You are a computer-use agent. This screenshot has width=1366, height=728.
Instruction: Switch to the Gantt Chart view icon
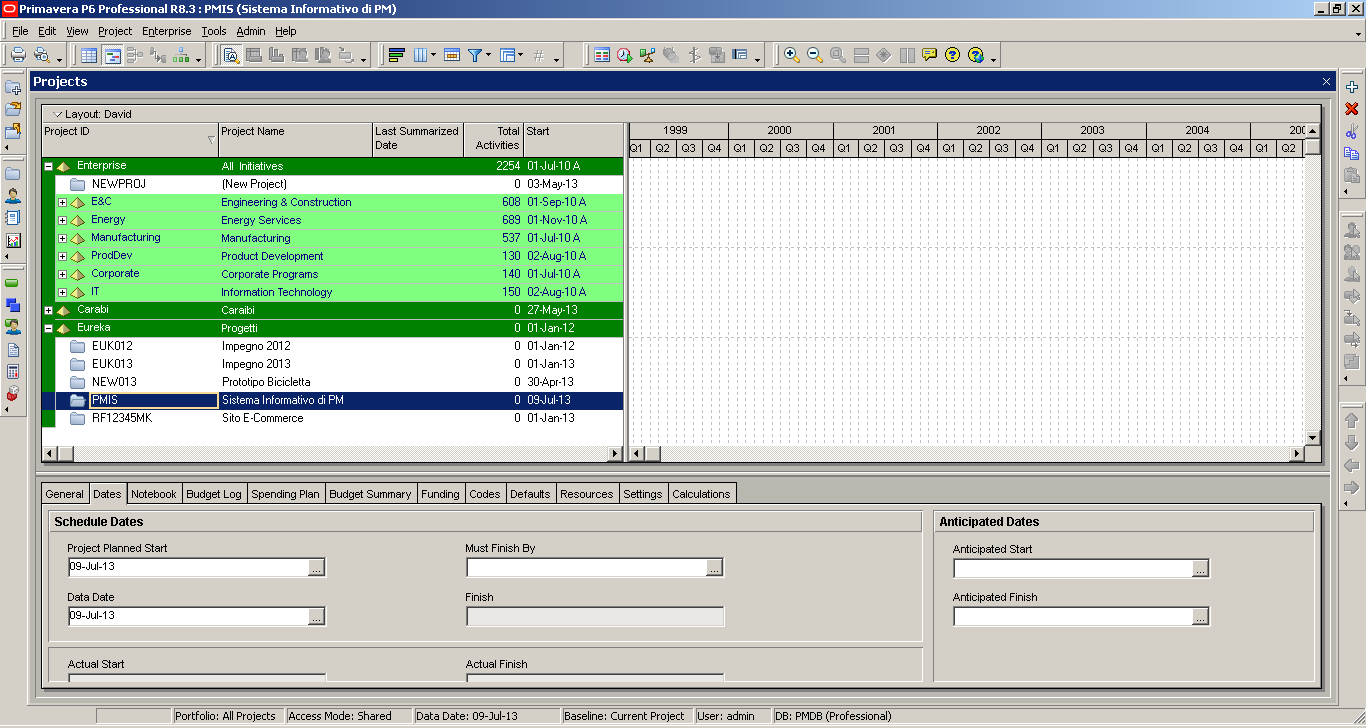click(x=113, y=56)
